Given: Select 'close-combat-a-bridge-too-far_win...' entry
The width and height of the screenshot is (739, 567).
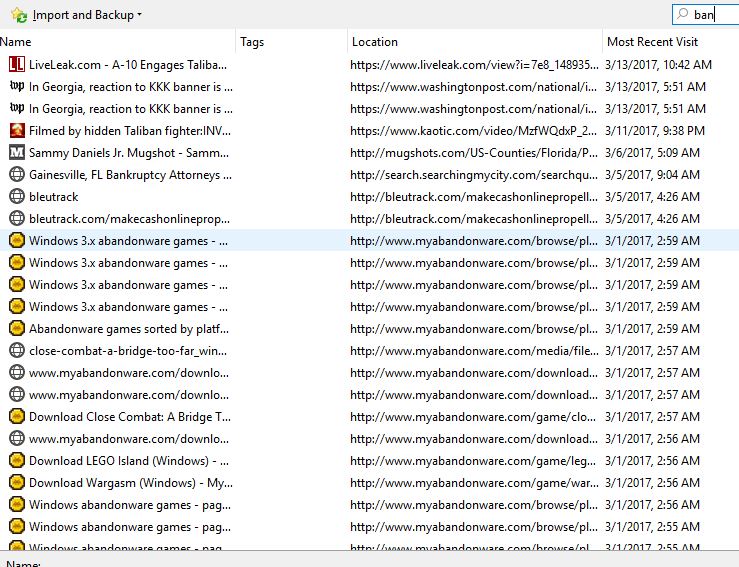Looking at the screenshot, I should coord(128,351).
